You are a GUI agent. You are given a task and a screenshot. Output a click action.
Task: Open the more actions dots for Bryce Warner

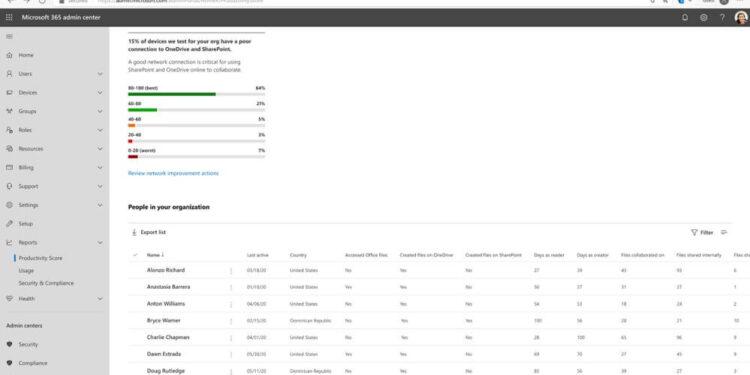coord(231,321)
